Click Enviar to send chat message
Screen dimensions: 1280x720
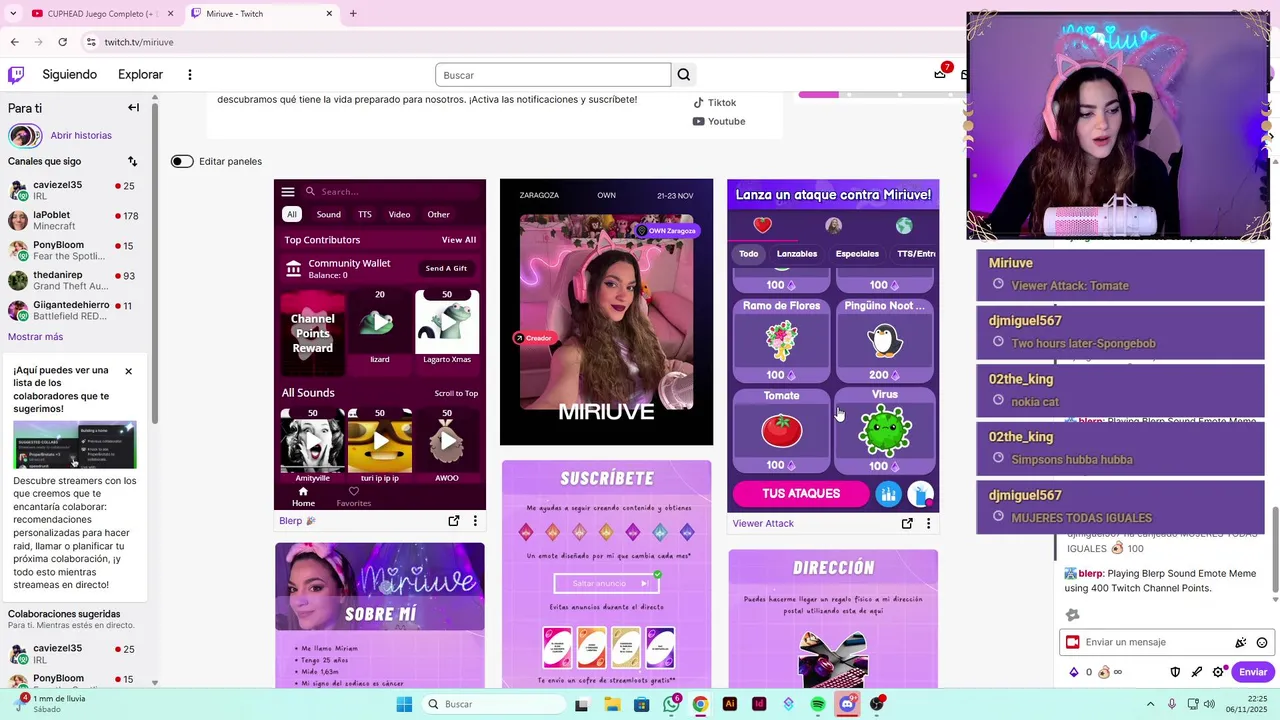1253,672
